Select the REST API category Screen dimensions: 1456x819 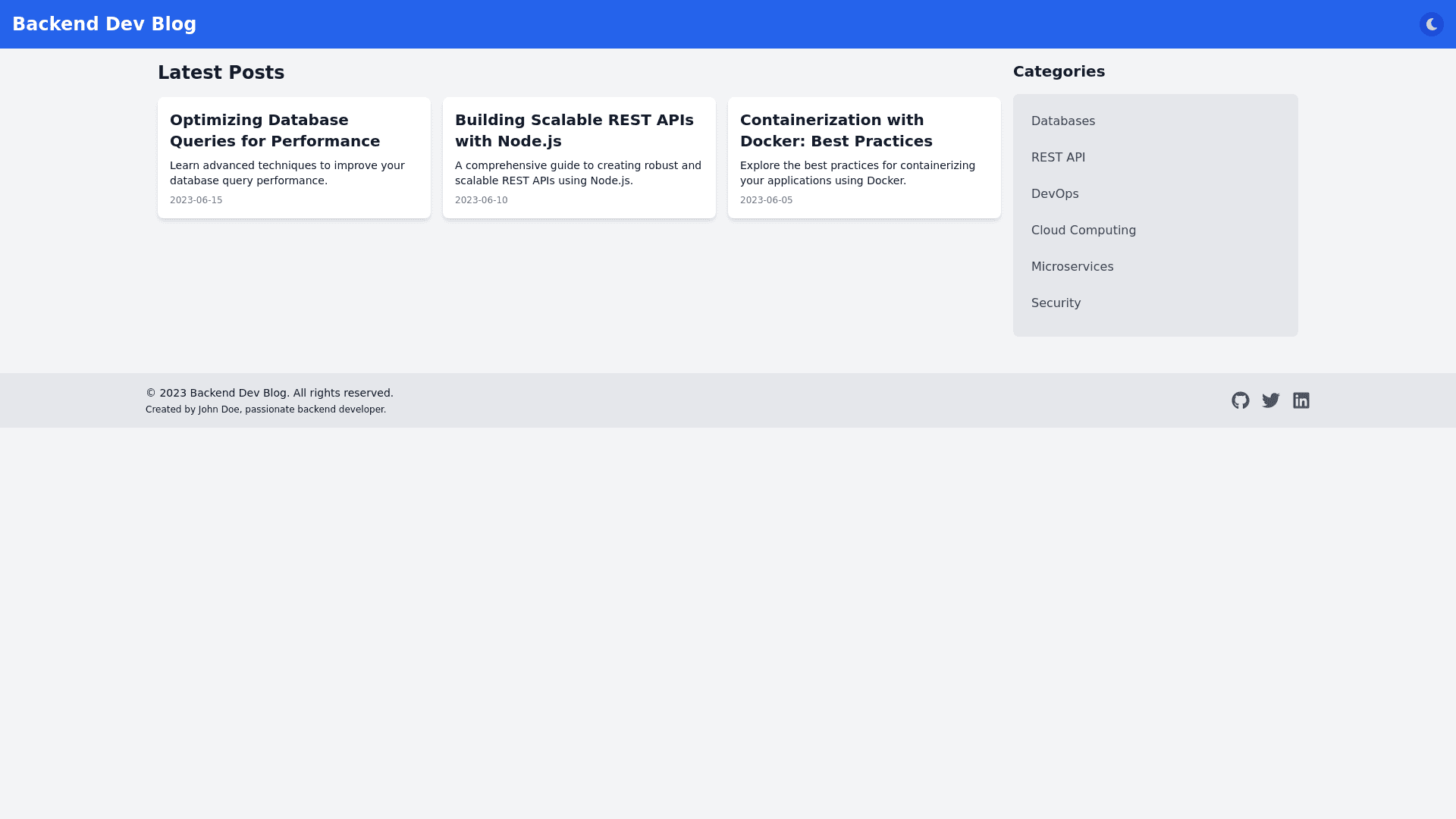(x=1058, y=158)
